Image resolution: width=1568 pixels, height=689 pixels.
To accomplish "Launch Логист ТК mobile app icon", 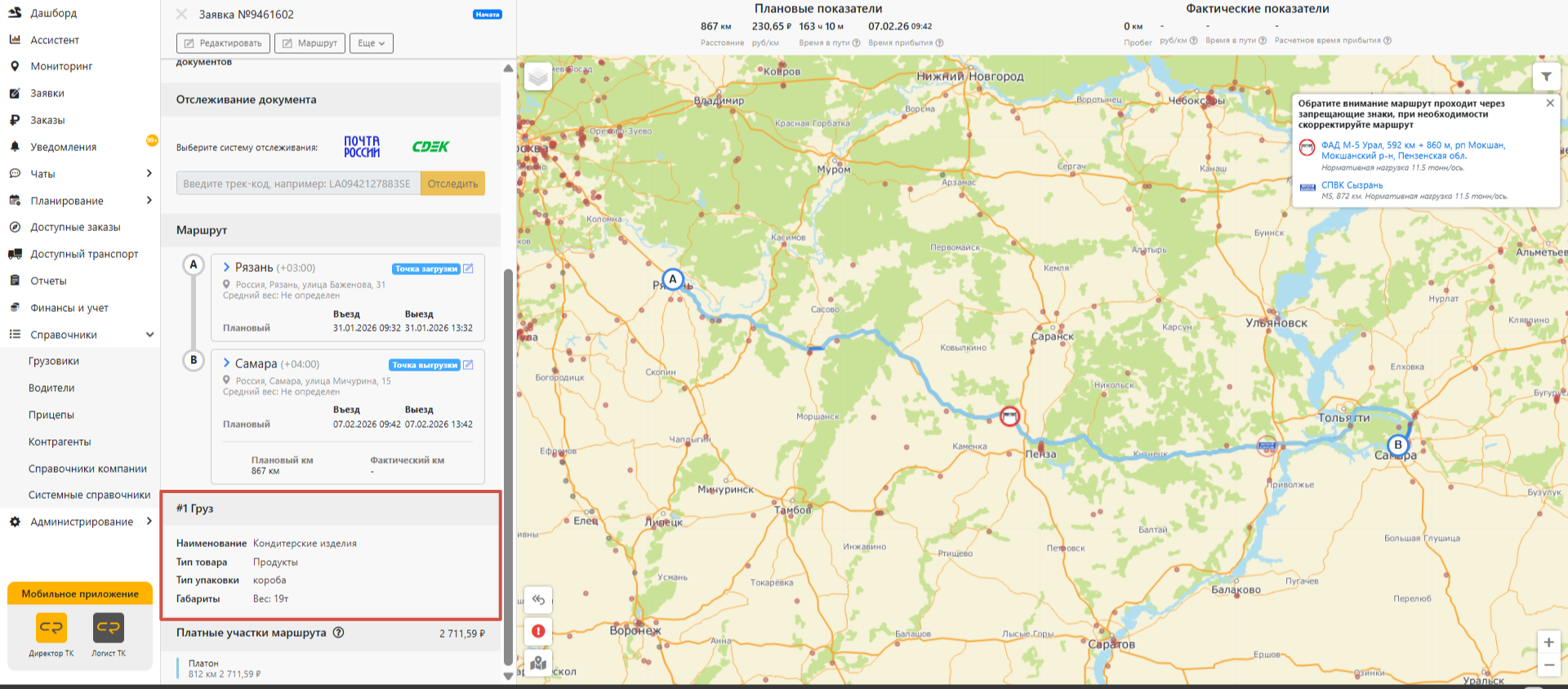I will click(x=109, y=628).
